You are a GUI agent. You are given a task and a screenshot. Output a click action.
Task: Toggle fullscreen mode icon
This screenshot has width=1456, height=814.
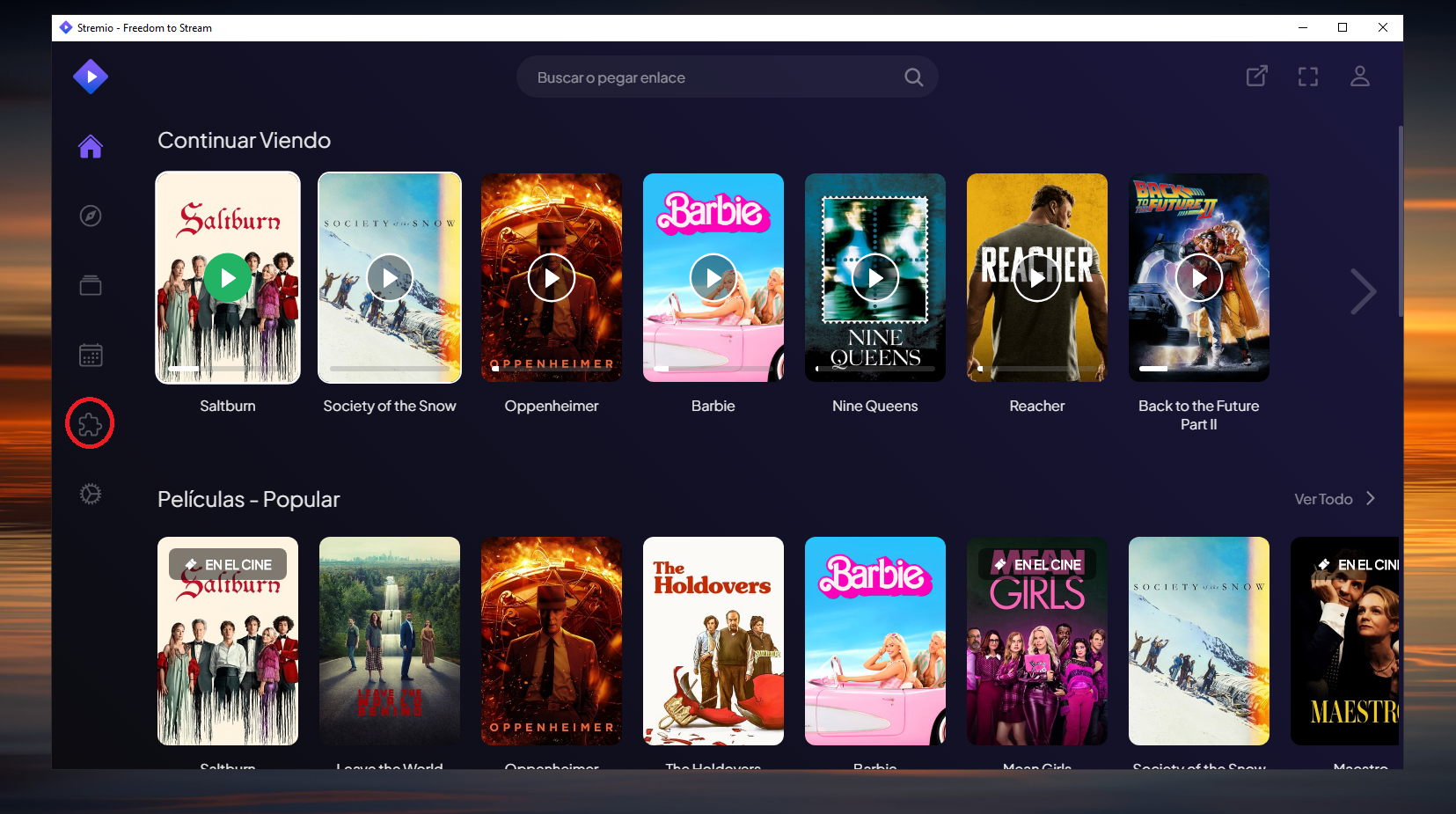pos(1308,77)
